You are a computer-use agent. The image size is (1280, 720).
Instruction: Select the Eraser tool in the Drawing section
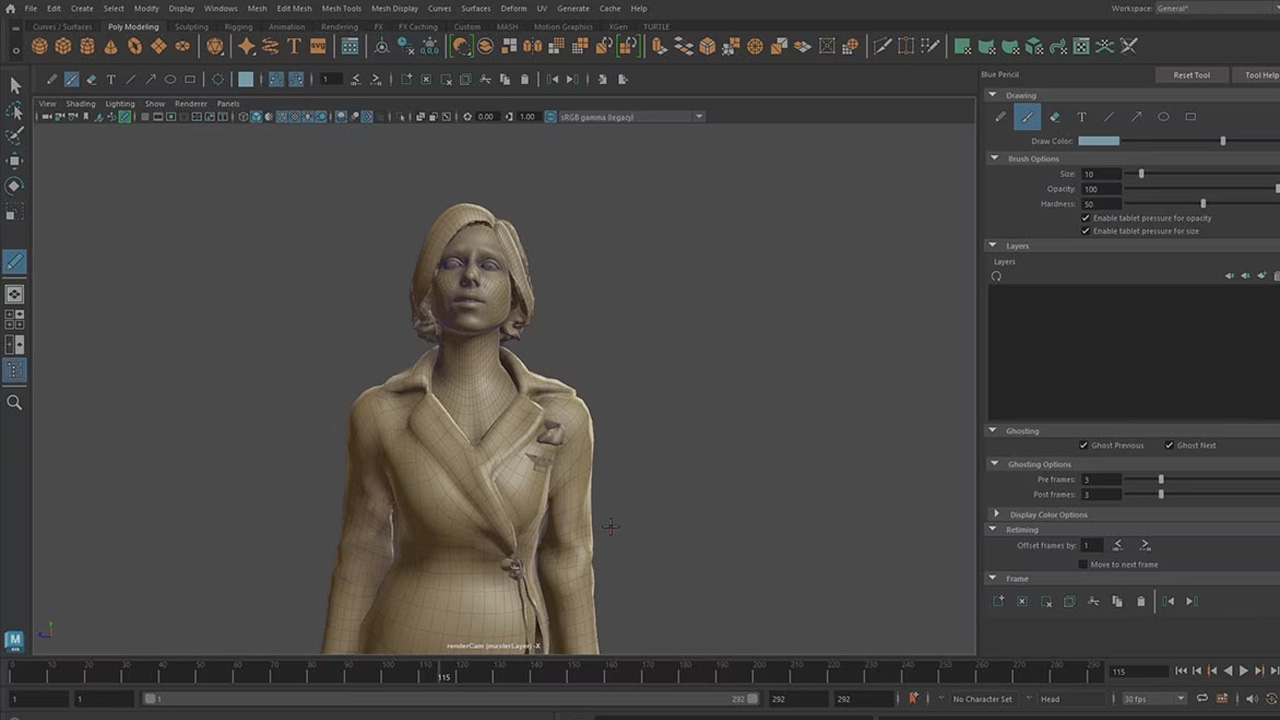[x=1055, y=117]
